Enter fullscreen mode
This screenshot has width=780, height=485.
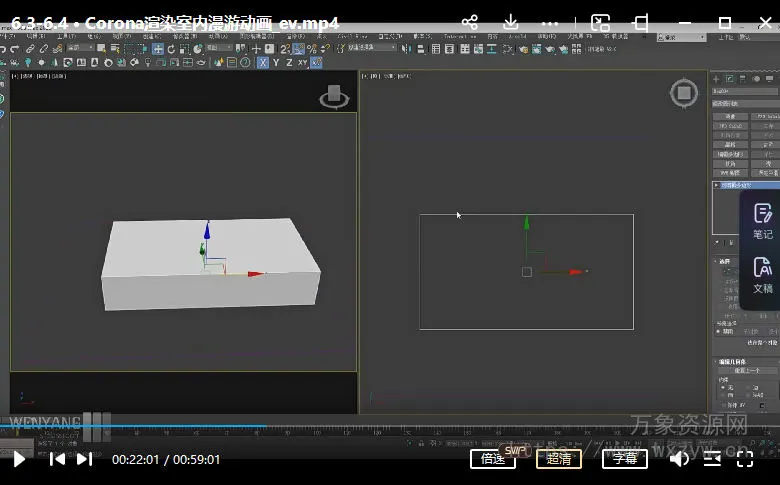(745, 459)
